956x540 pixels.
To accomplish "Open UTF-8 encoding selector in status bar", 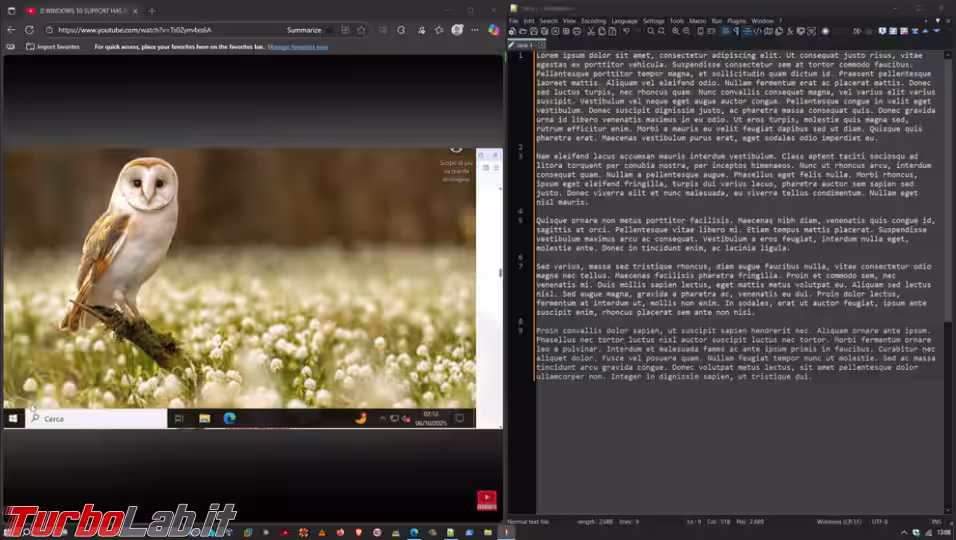I will (880, 521).
